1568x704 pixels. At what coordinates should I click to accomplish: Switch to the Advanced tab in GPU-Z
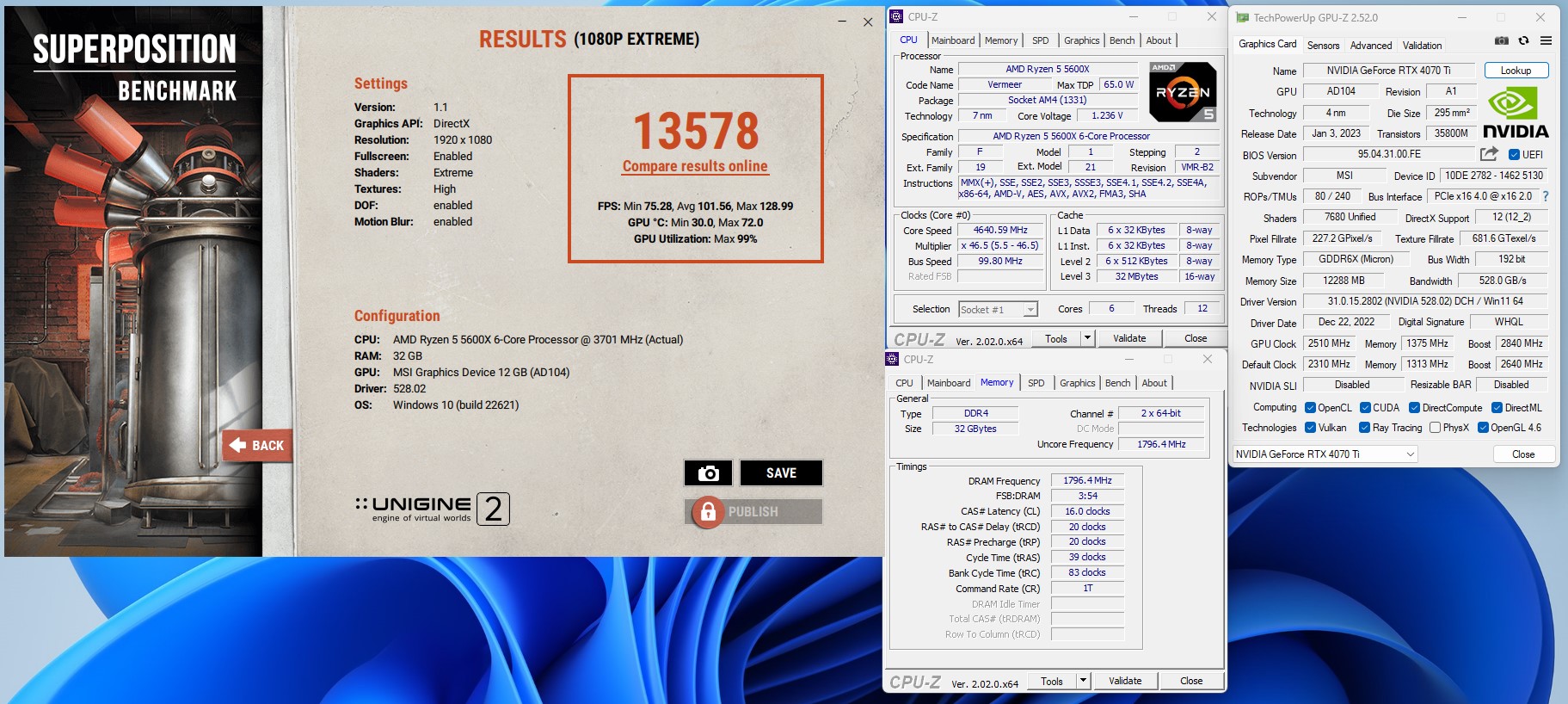pos(1371,46)
